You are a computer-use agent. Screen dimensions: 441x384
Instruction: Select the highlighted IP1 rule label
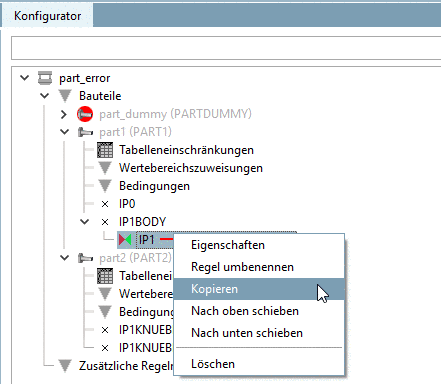(x=147, y=240)
